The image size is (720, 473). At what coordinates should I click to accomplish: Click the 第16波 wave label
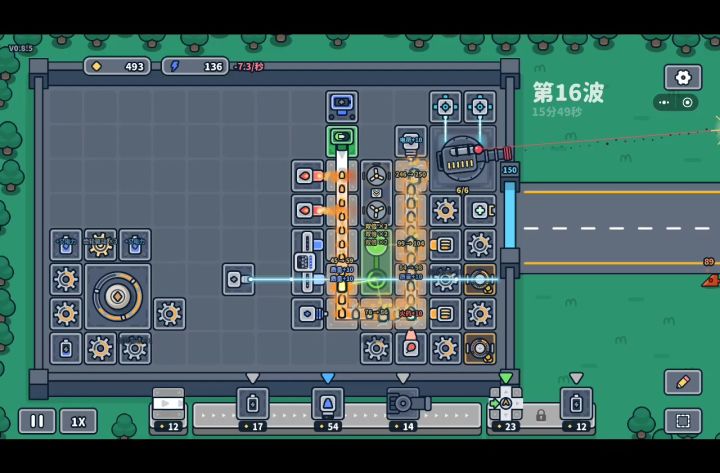[x=568, y=93]
